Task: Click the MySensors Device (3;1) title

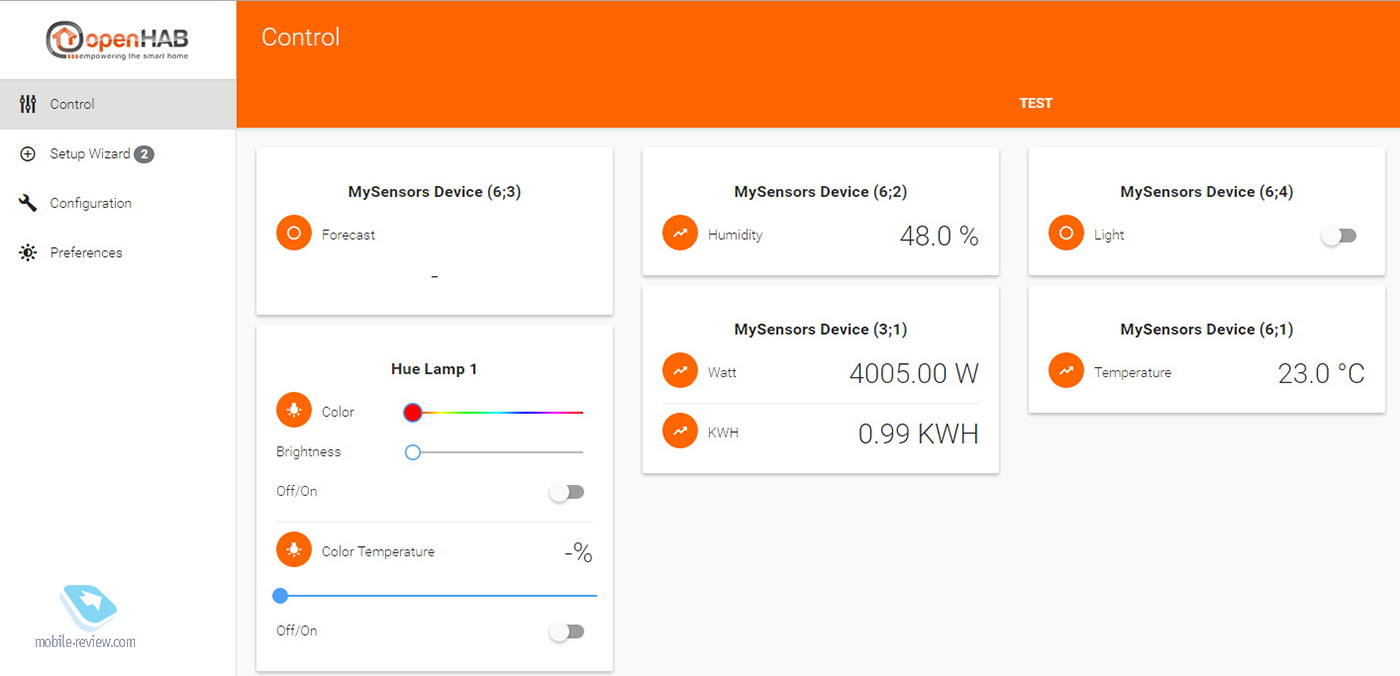Action: (820, 329)
